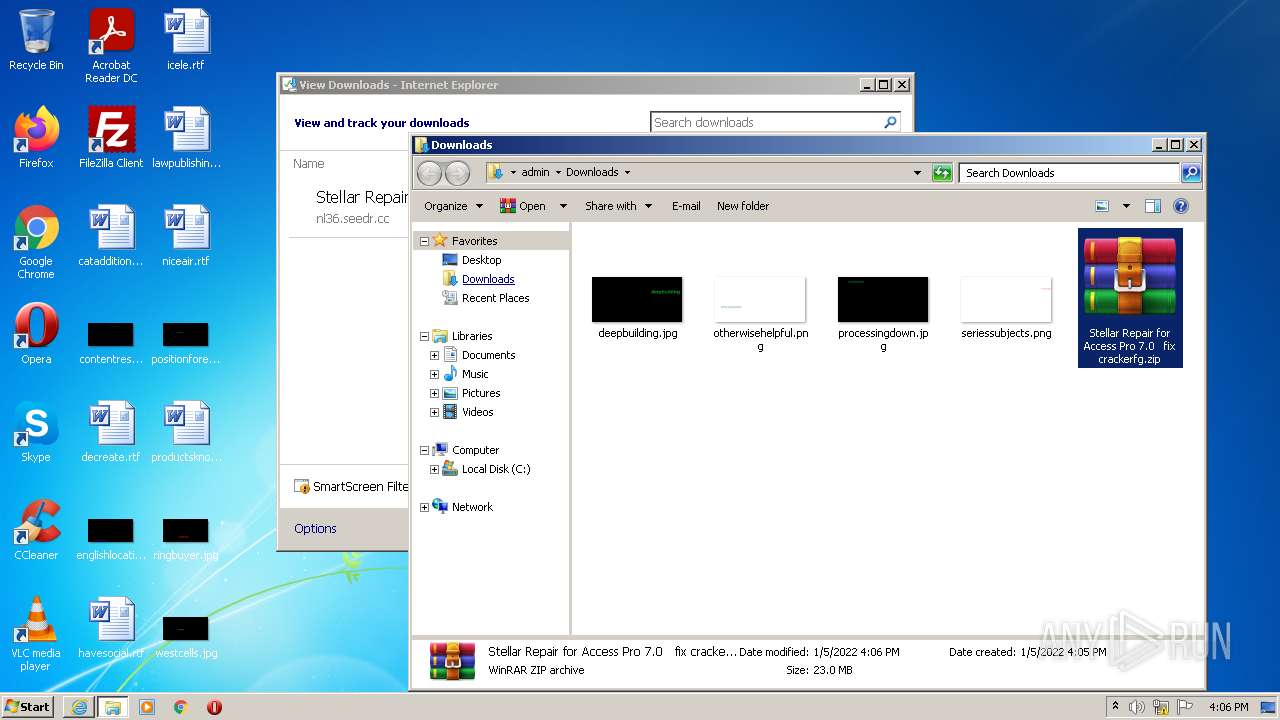Select Computer in navigation pane
The width and height of the screenshot is (1280, 720).
point(475,450)
